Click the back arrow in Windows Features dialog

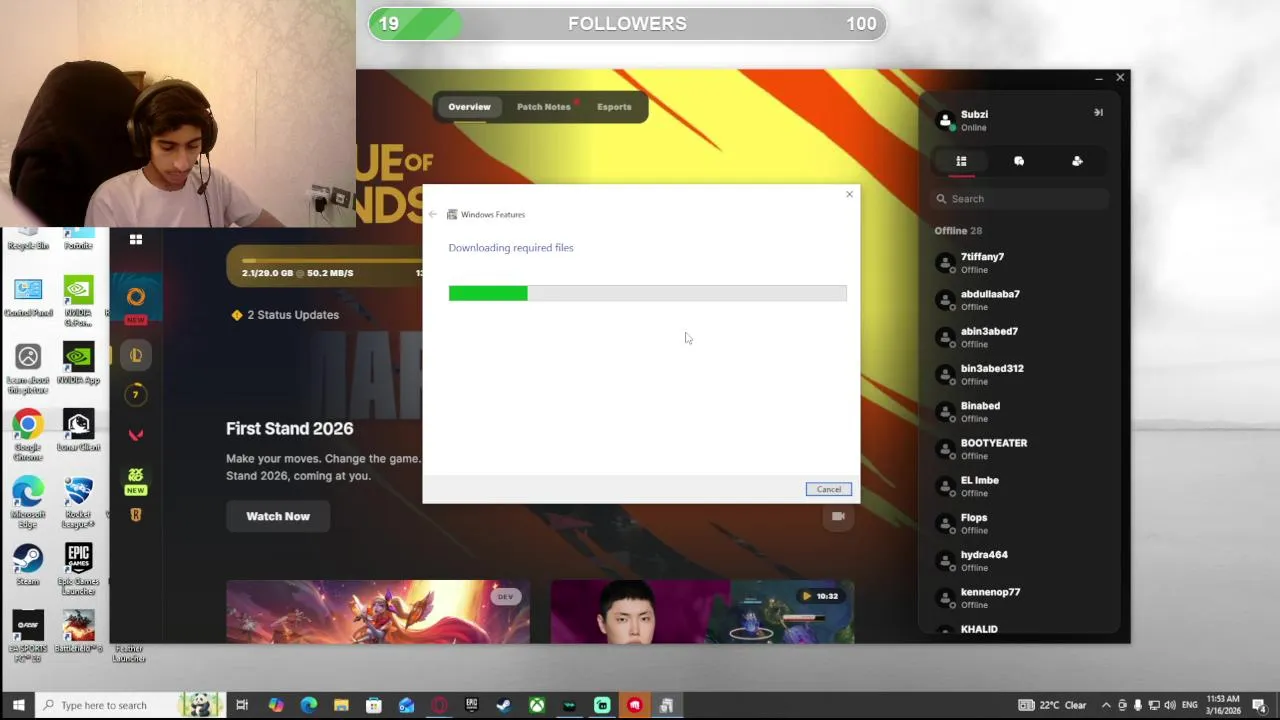click(x=433, y=215)
